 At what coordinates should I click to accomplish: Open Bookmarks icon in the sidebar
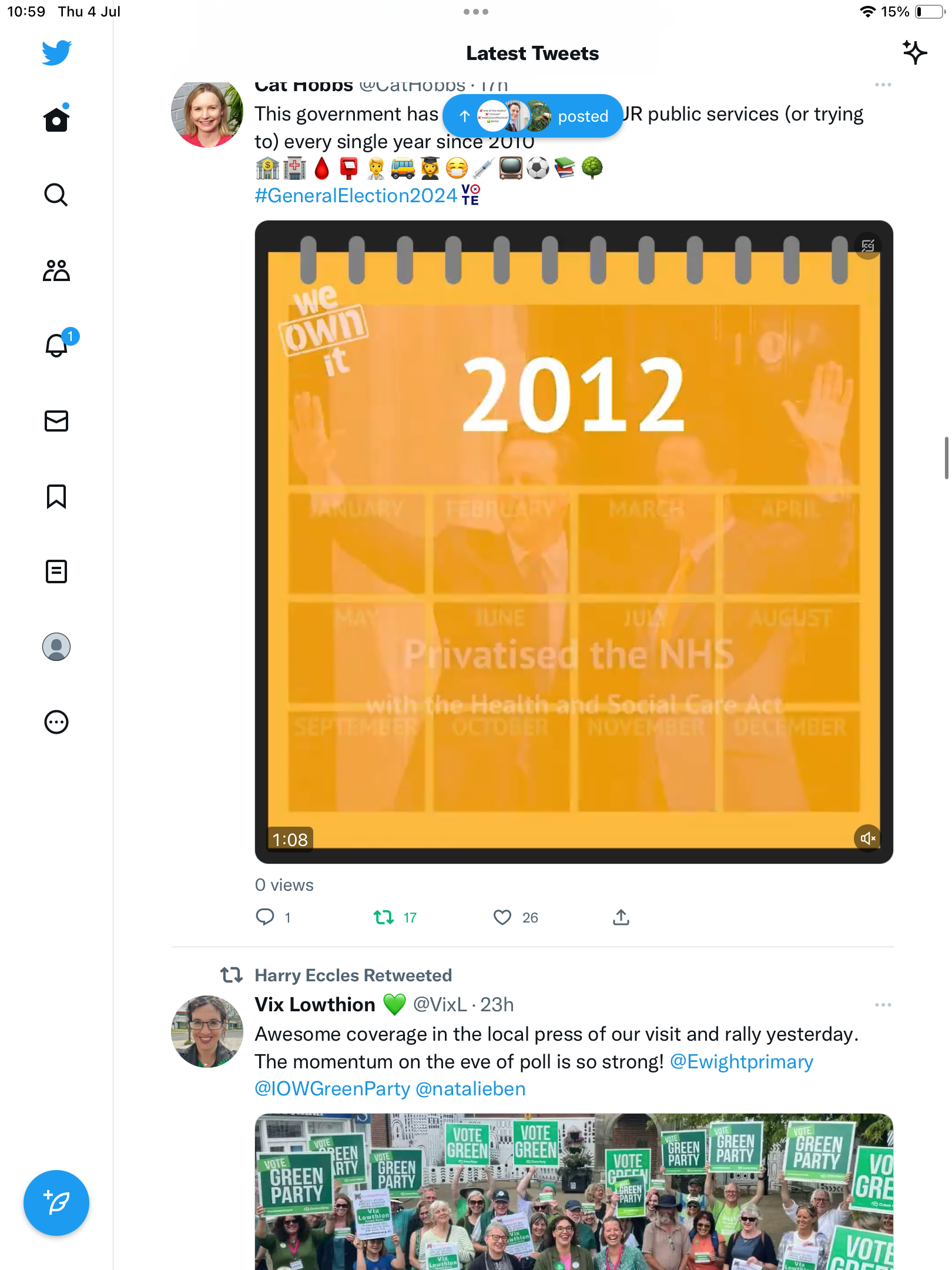[x=56, y=496]
